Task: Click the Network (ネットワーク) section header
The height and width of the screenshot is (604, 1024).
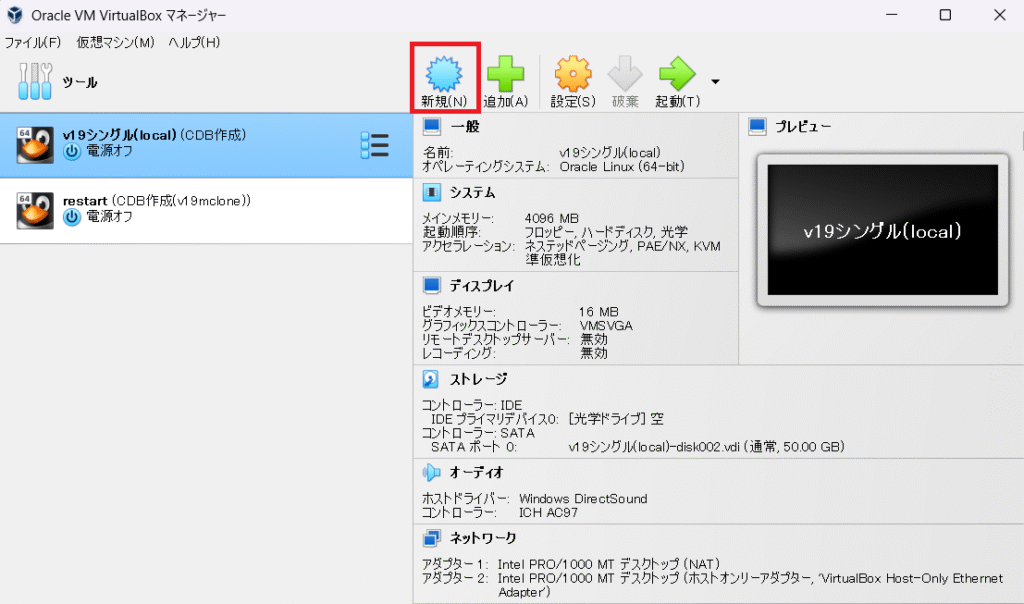Action: click(x=482, y=538)
